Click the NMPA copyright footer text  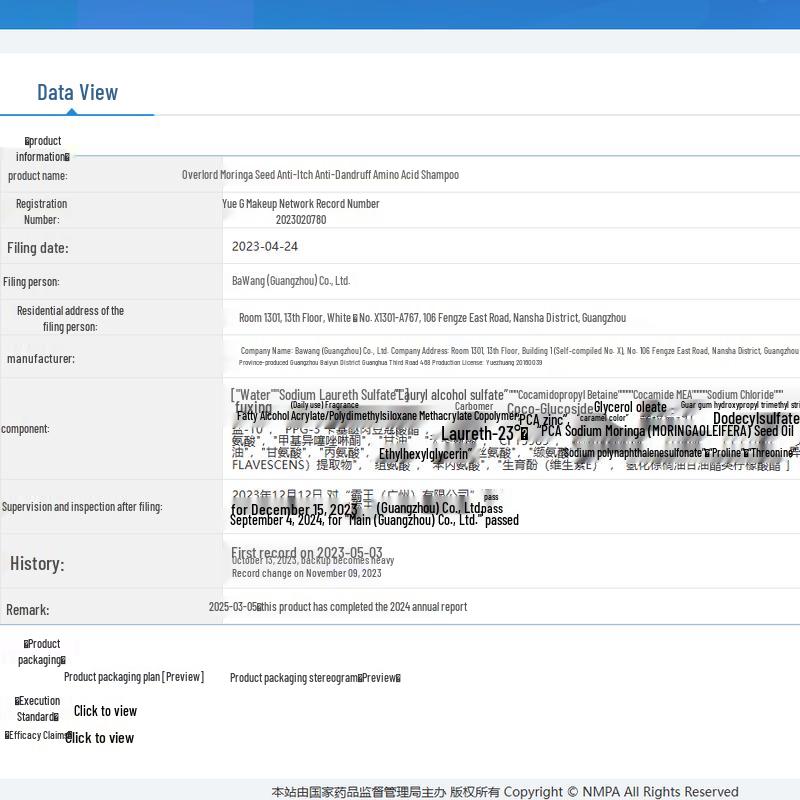point(504,792)
